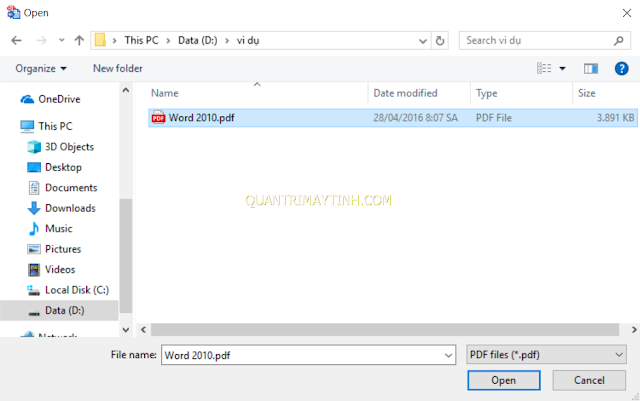The height and width of the screenshot is (401, 640).
Task: Show the preview pane
Action: 591,68
